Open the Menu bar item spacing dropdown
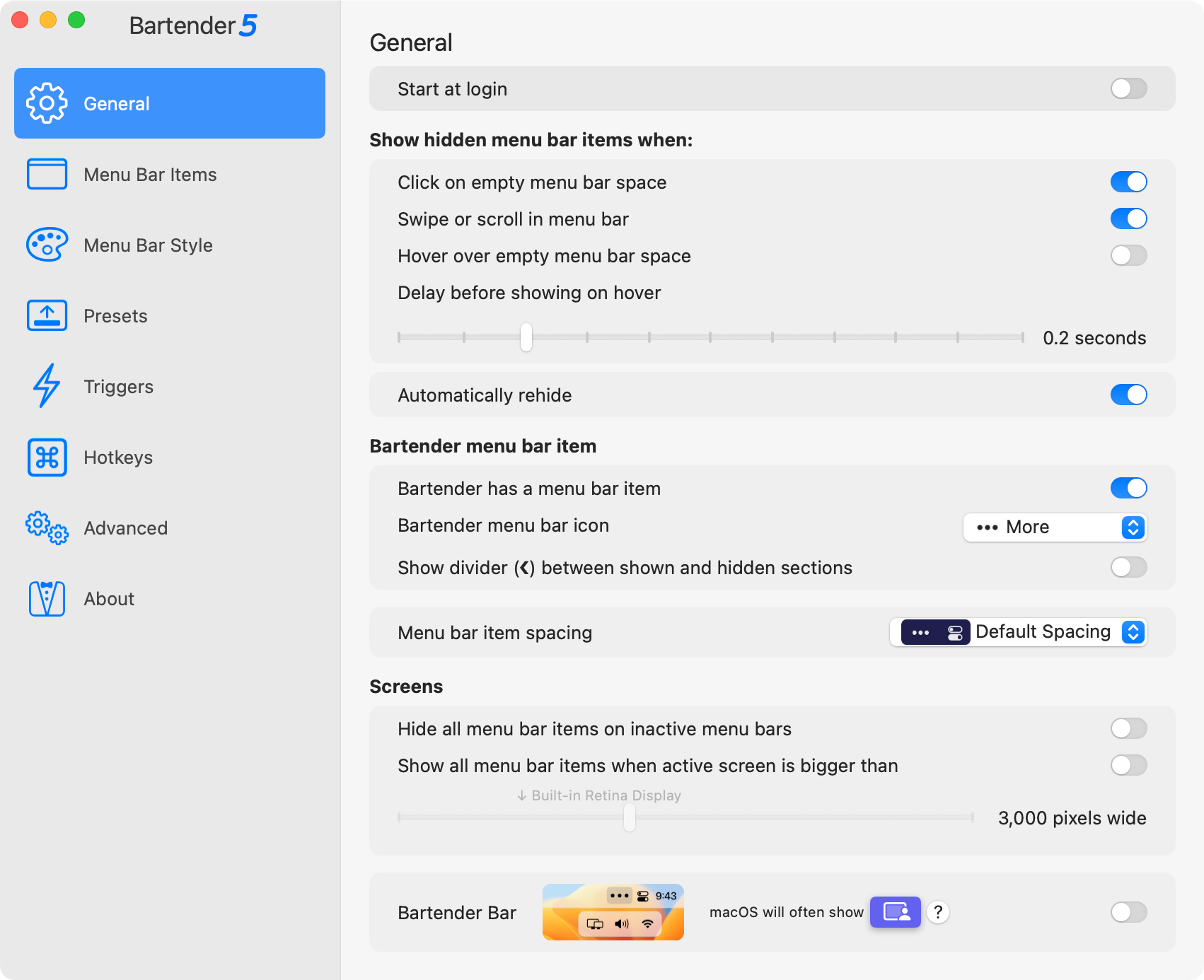 click(x=1019, y=631)
